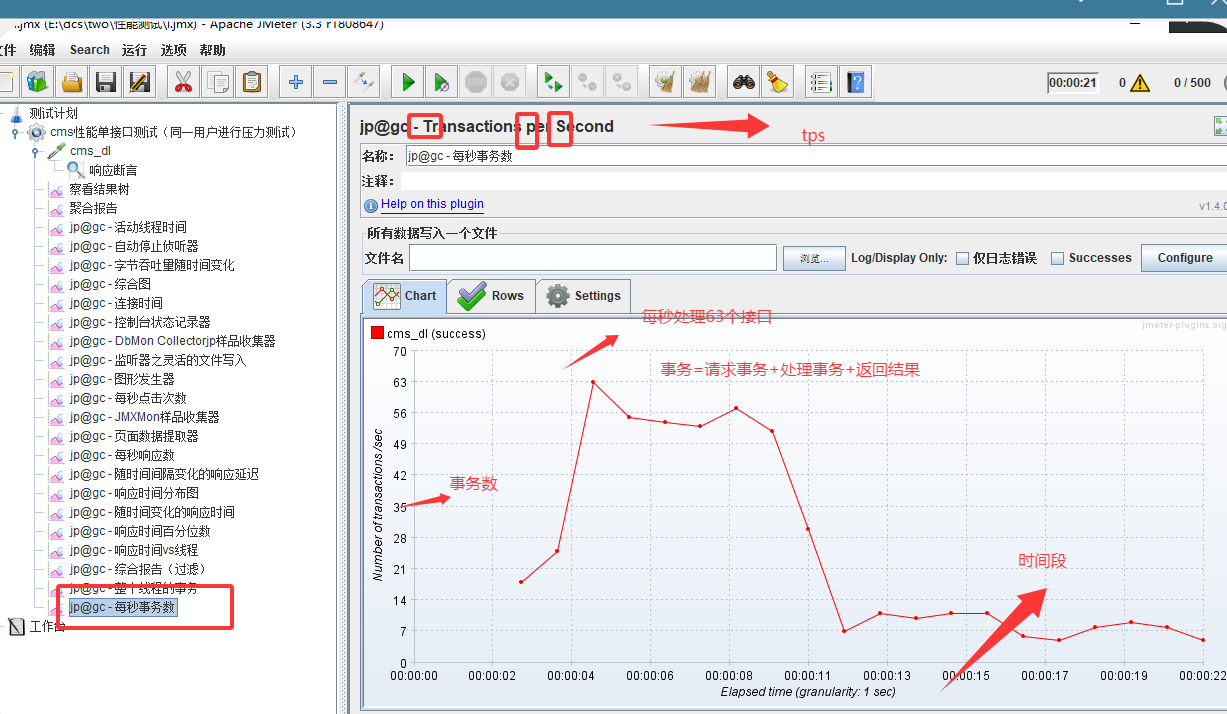Toggle the 仅日志错误 checkbox
1227x714 pixels.
[x=962, y=258]
